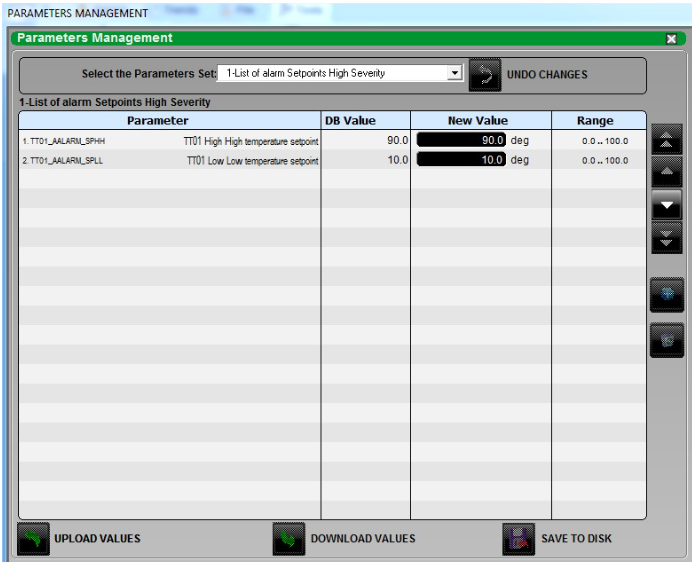Jump to last page with double-down arrow
Screen dimensions: 692x562
666,238
